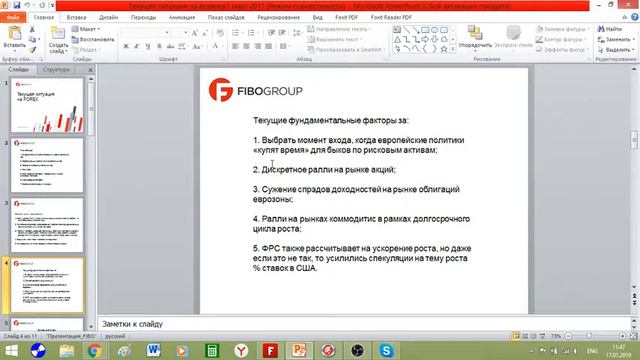The image size is (640, 360).
Task: Open the PowerPoint Help question mark
Action: 634,17
